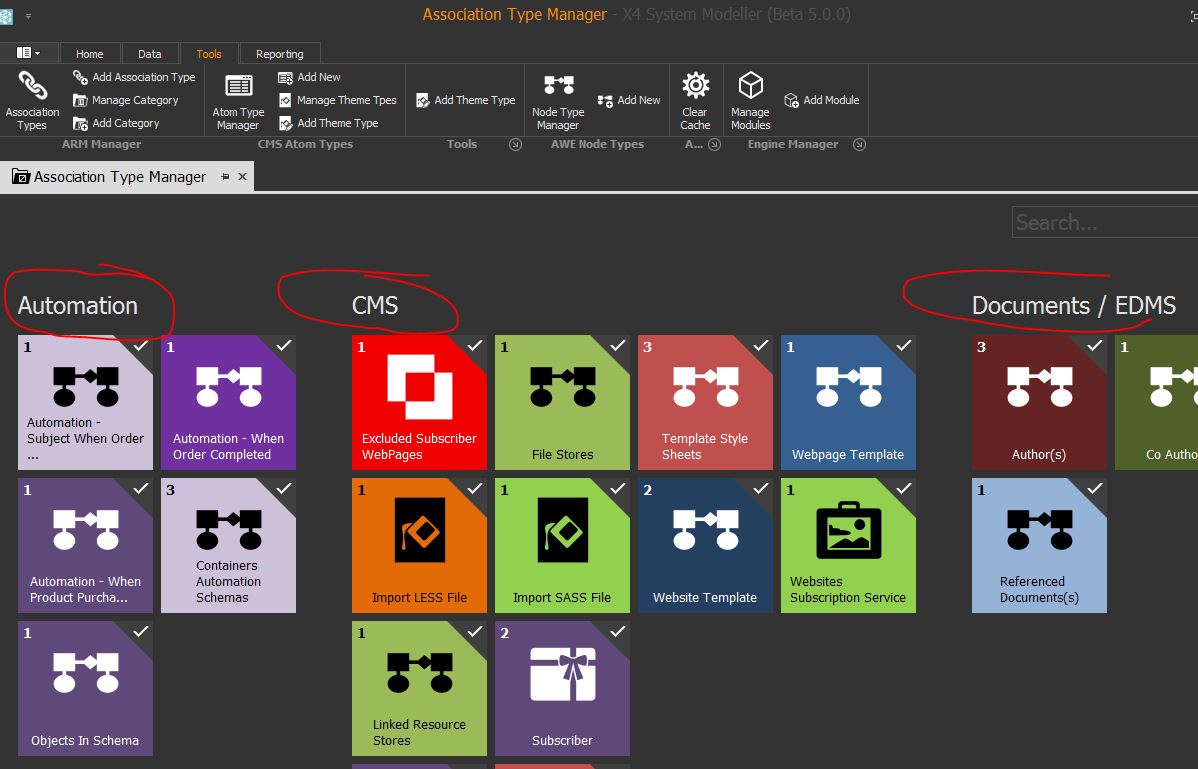Switch to the Reporting ribbon tab
Screen dimensions: 1198x769
pos(280,53)
